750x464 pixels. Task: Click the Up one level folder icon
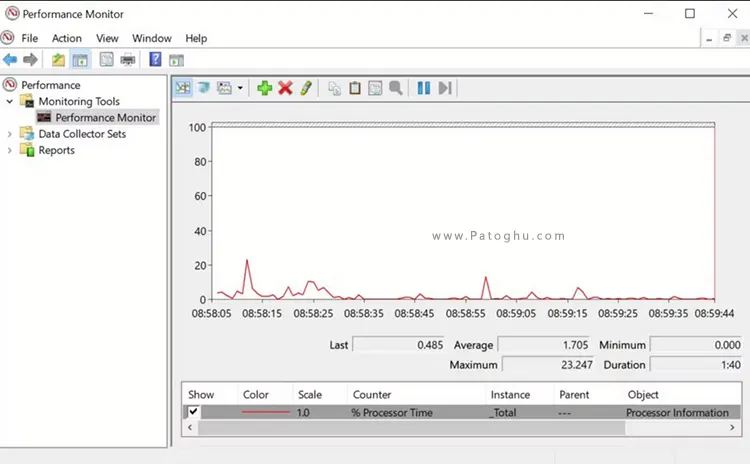tap(58, 60)
